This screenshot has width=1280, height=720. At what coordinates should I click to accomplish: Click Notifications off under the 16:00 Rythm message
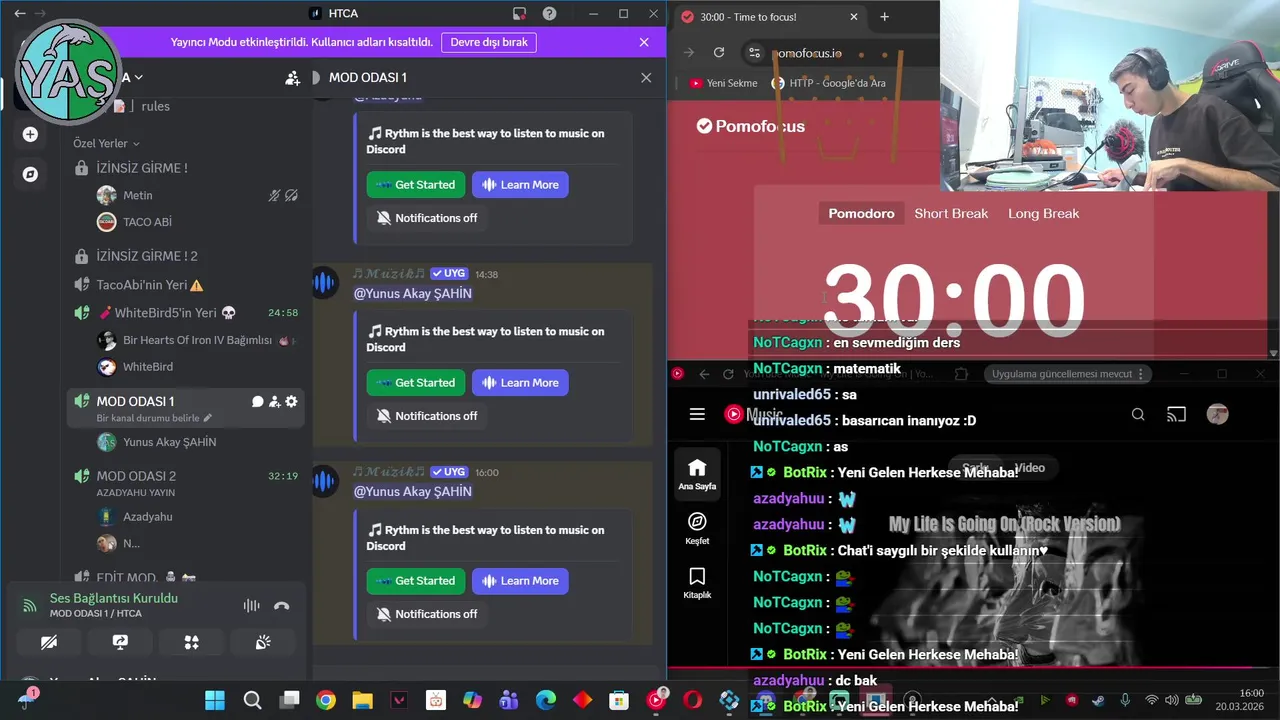point(427,614)
